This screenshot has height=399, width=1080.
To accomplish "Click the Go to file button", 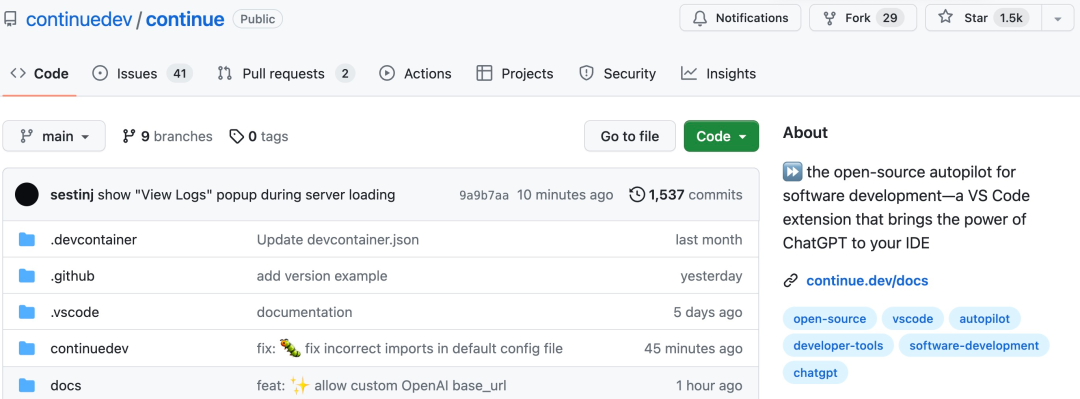I will pos(630,136).
